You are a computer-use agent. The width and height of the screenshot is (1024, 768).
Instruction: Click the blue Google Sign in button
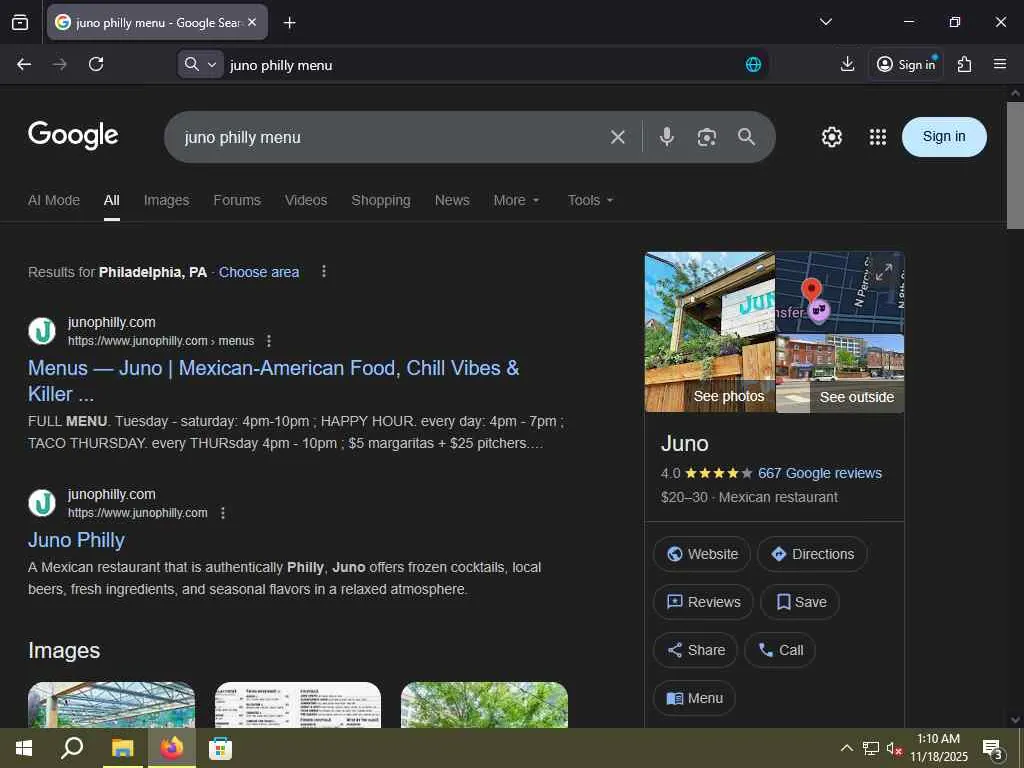point(944,136)
